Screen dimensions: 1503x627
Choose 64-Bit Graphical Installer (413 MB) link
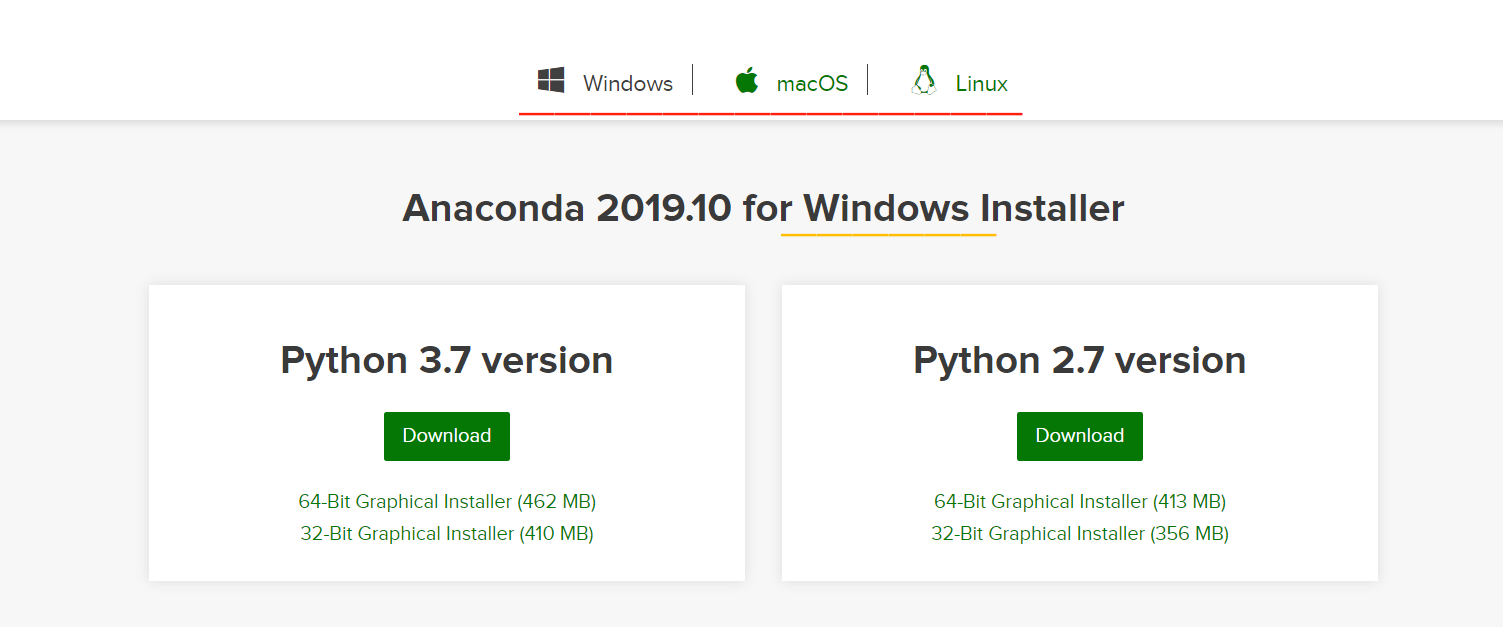tap(1080, 501)
